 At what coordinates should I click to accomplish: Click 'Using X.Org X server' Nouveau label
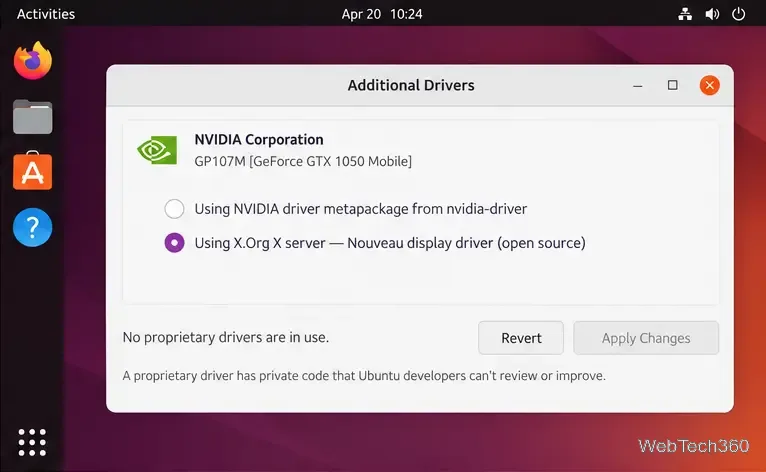[390, 243]
